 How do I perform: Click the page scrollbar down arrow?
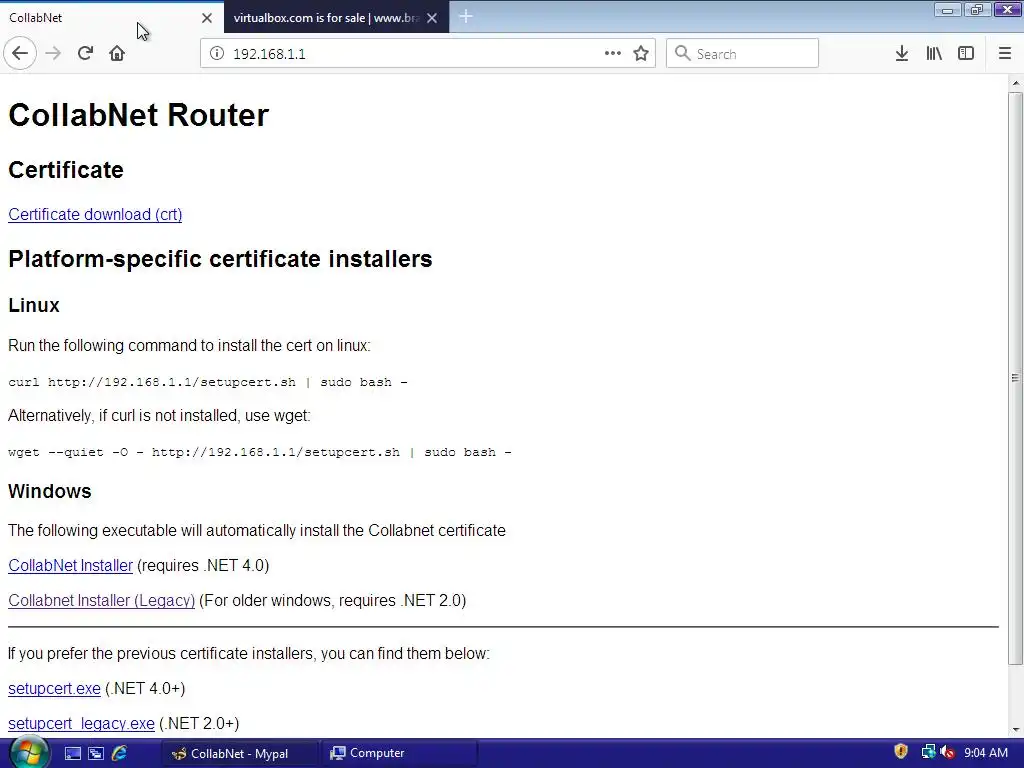(1016, 729)
